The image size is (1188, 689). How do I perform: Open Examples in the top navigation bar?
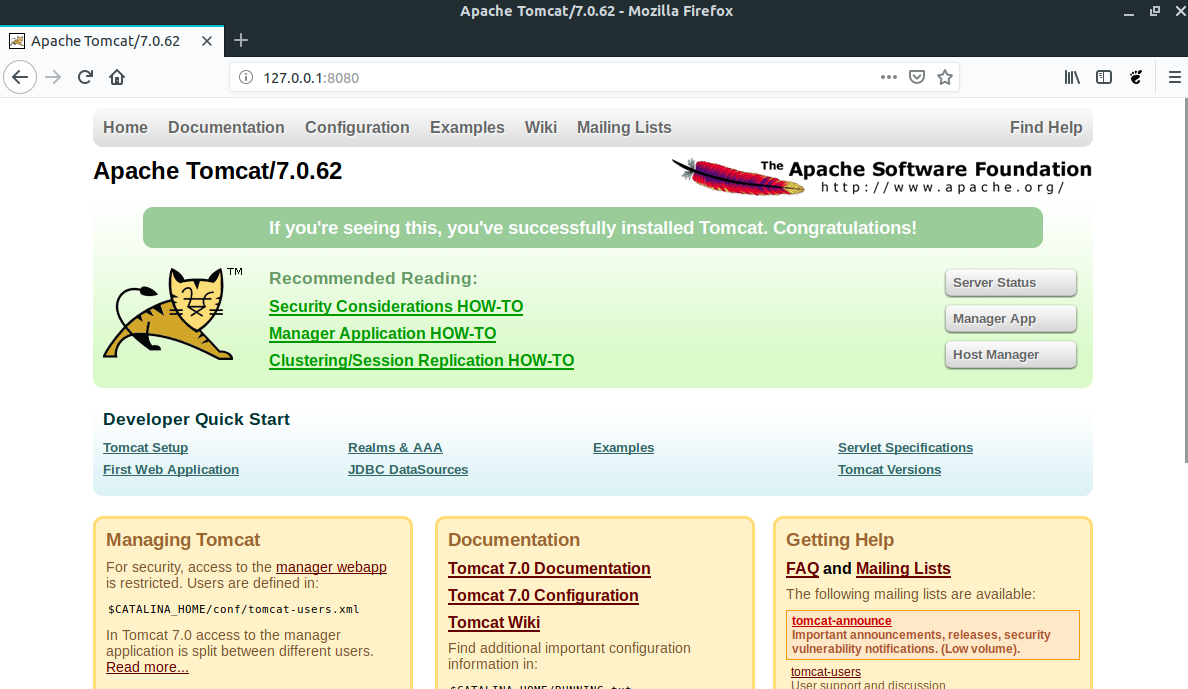(x=467, y=127)
